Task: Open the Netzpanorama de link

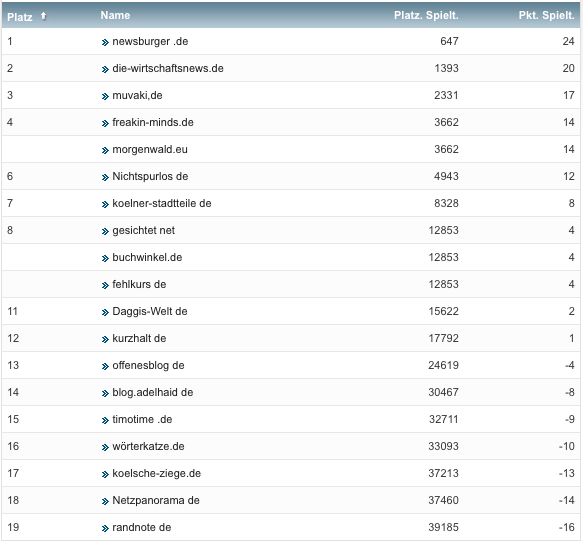Action: (156, 500)
